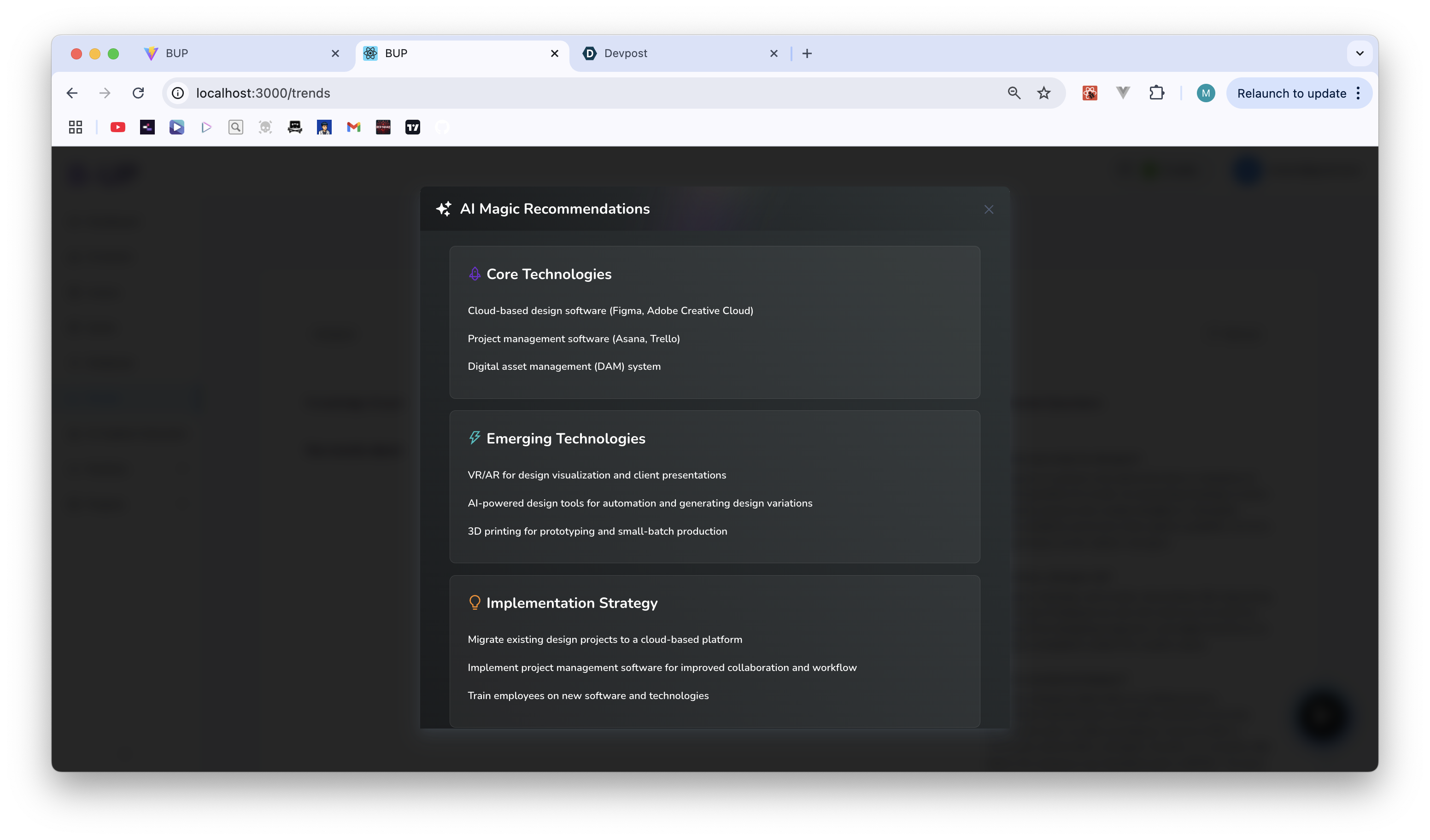Open the YouTube bookmark
Viewport: 1430px width, 840px height.
pyautogui.click(x=117, y=127)
